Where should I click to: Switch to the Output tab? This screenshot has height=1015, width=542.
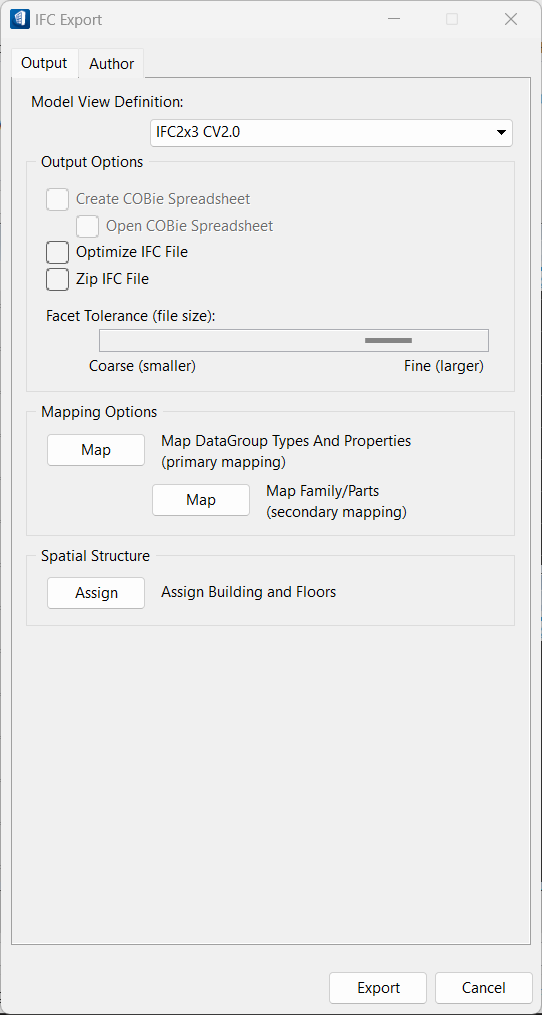pyautogui.click(x=44, y=63)
